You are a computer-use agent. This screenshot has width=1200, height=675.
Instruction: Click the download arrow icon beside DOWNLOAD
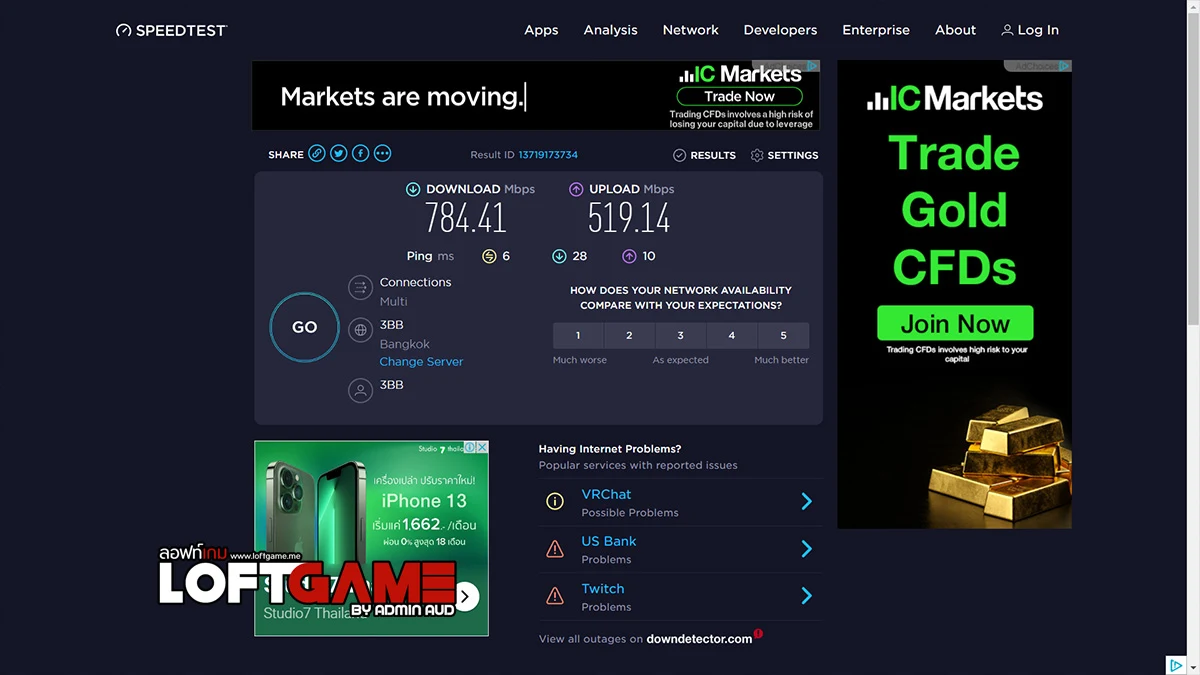pos(413,189)
